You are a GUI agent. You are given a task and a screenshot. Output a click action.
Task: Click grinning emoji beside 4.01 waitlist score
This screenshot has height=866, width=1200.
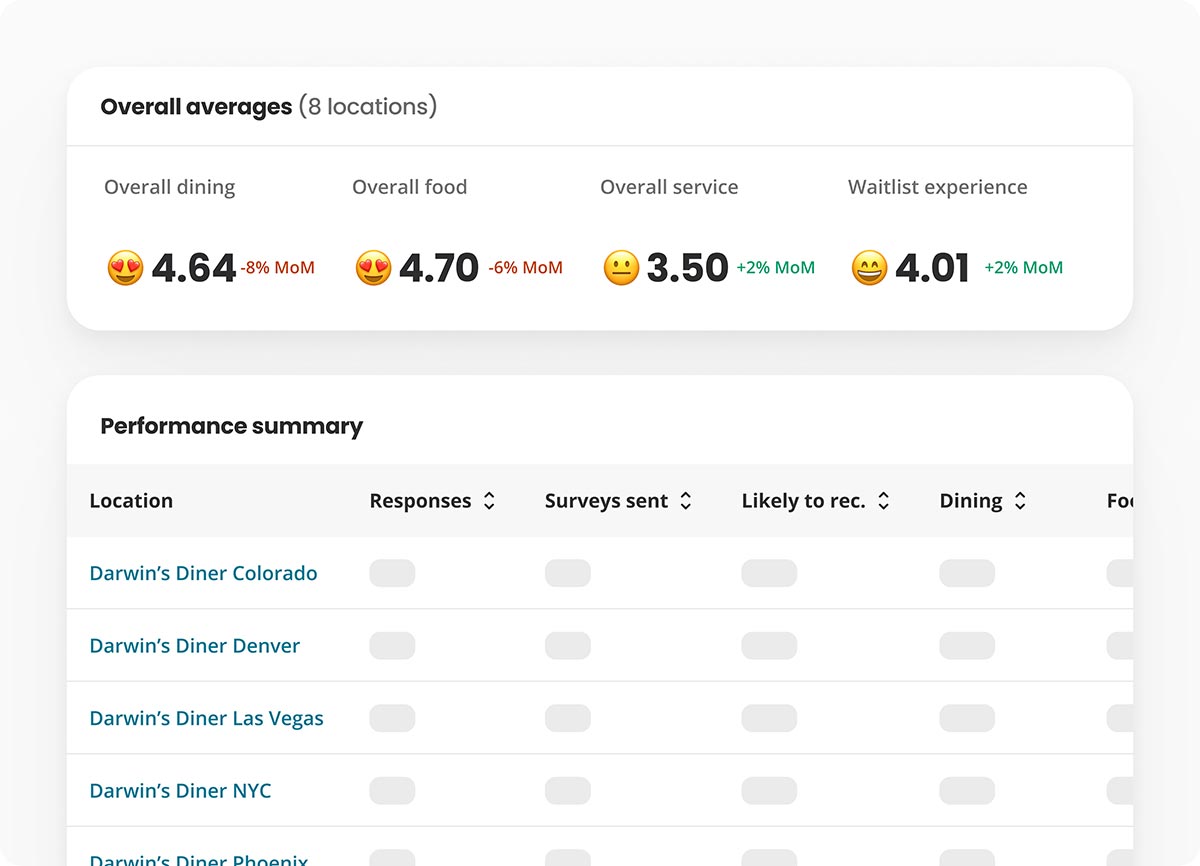coord(869,268)
